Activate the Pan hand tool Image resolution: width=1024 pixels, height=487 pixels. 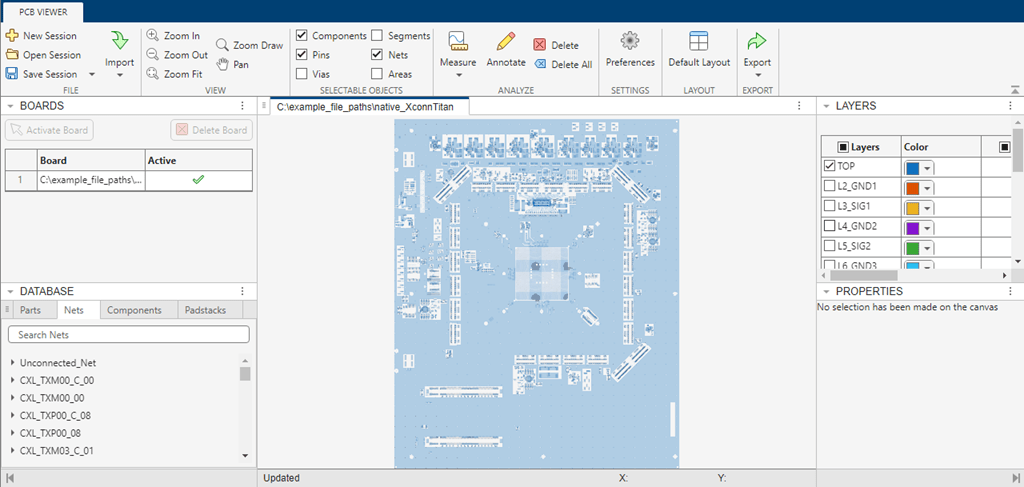(222, 65)
